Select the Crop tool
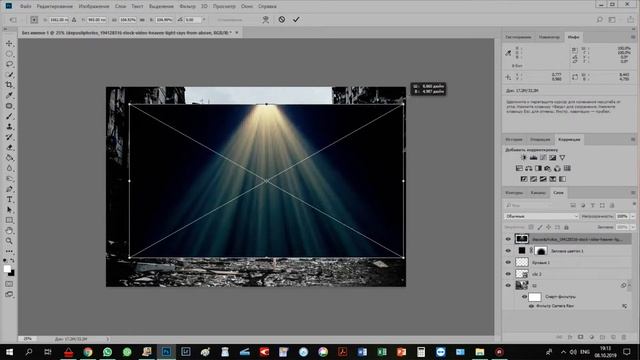Screen dimensions: 640x360 pyautogui.click(x=9, y=85)
